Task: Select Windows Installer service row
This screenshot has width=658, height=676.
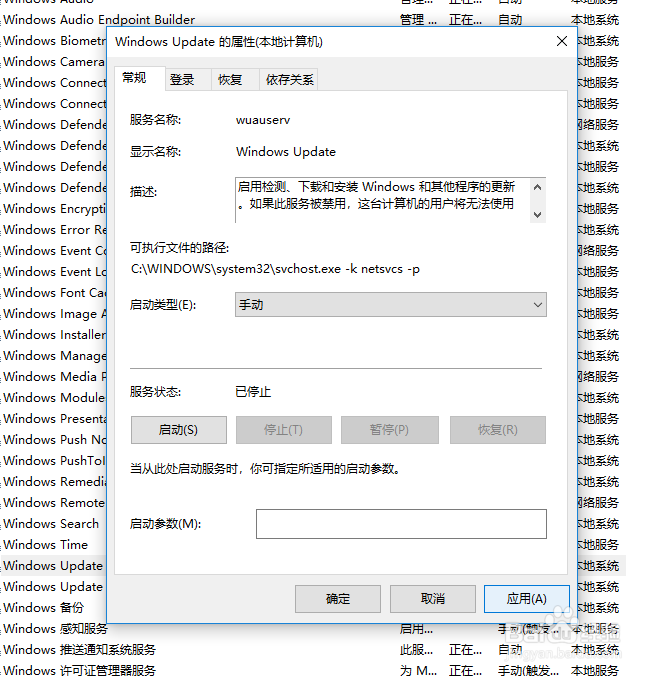Action: [x=54, y=335]
